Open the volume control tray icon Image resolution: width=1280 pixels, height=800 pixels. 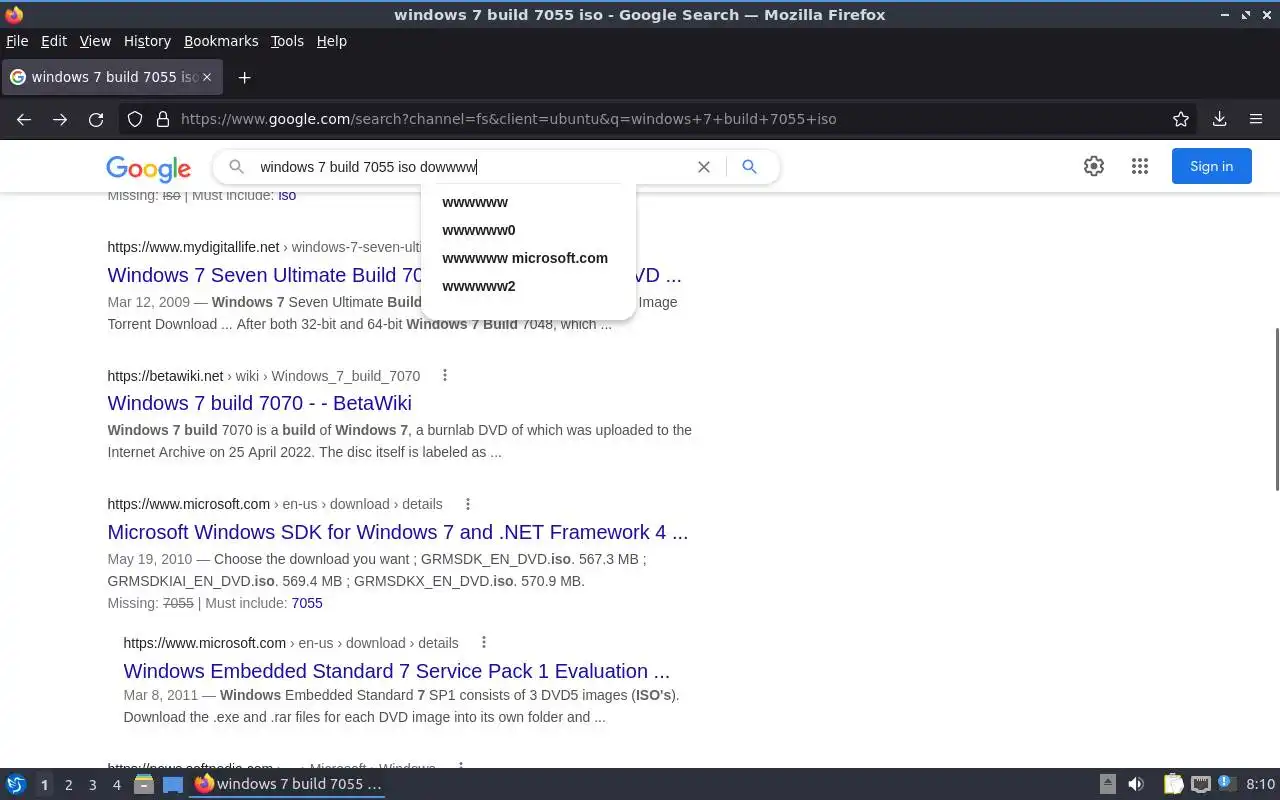[x=1136, y=784]
